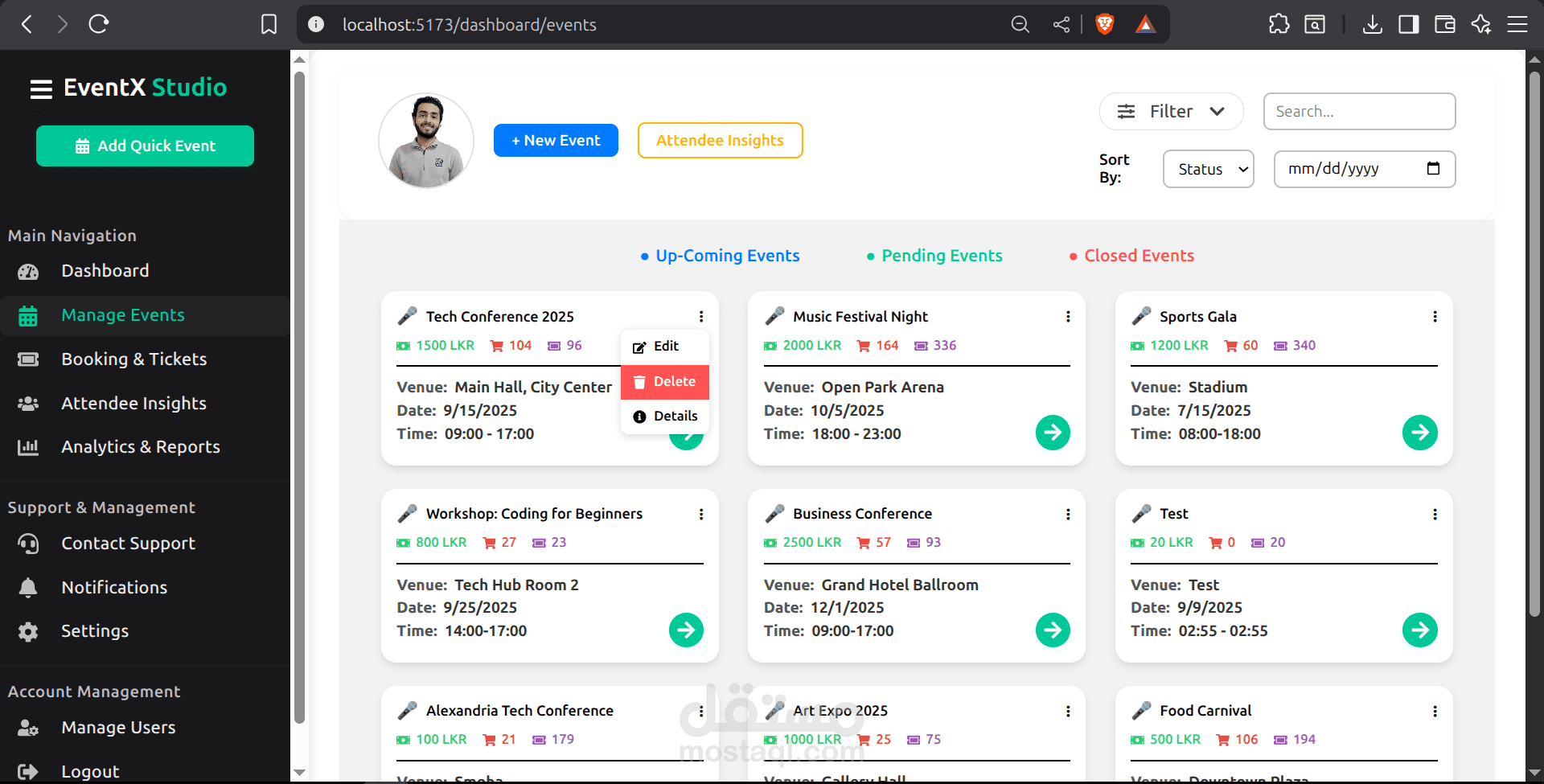Viewport: 1544px width, 784px height.
Task: Open the zoom magnifier in the address bar
Action: 1020,24
